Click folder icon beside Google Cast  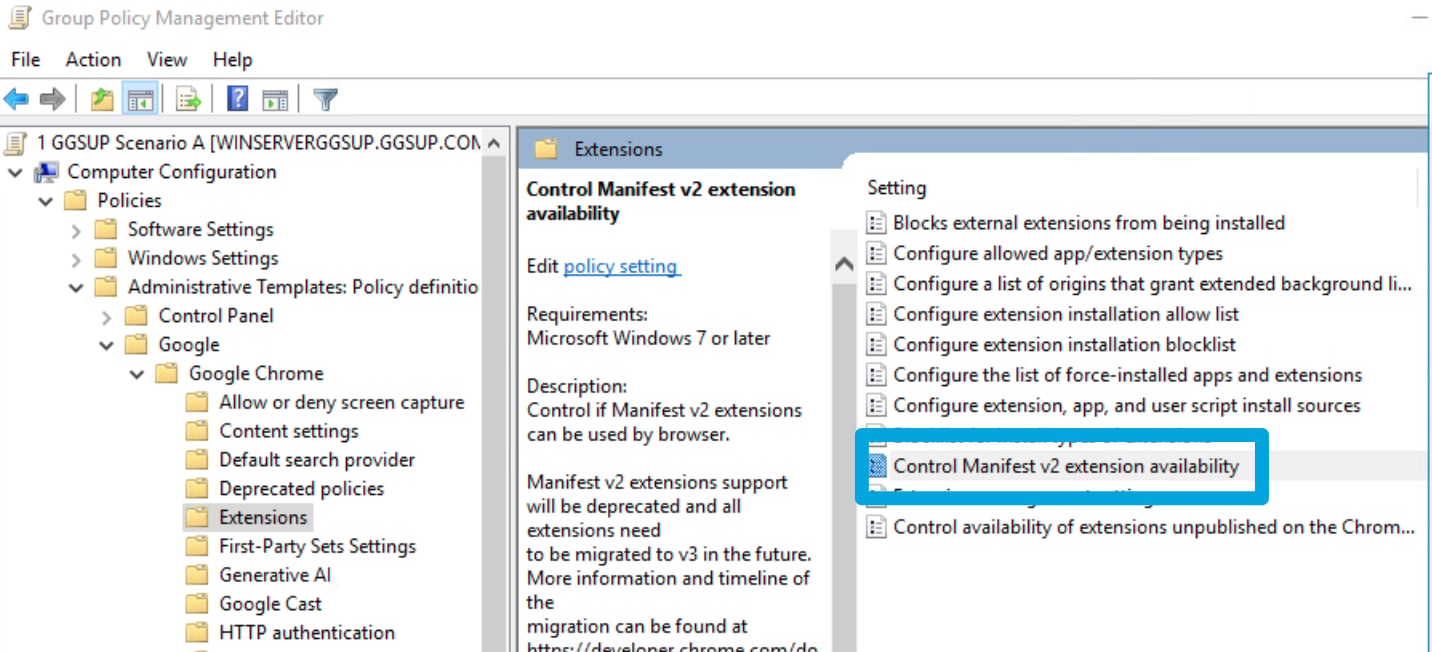pyautogui.click(x=197, y=604)
